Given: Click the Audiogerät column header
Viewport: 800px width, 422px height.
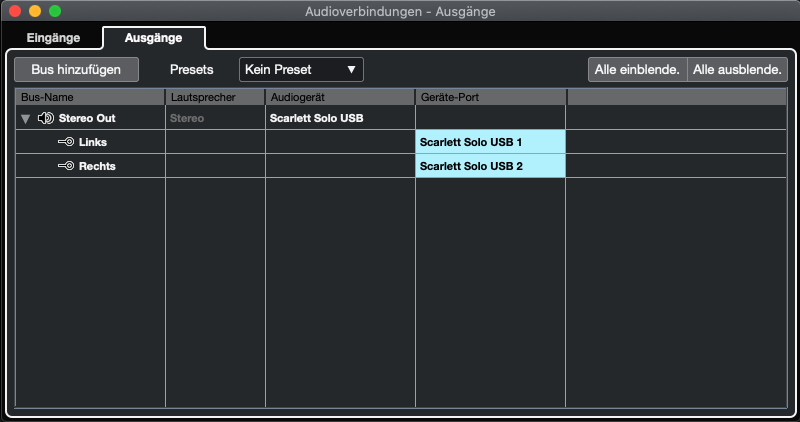Looking at the screenshot, I should coord(340,97).
